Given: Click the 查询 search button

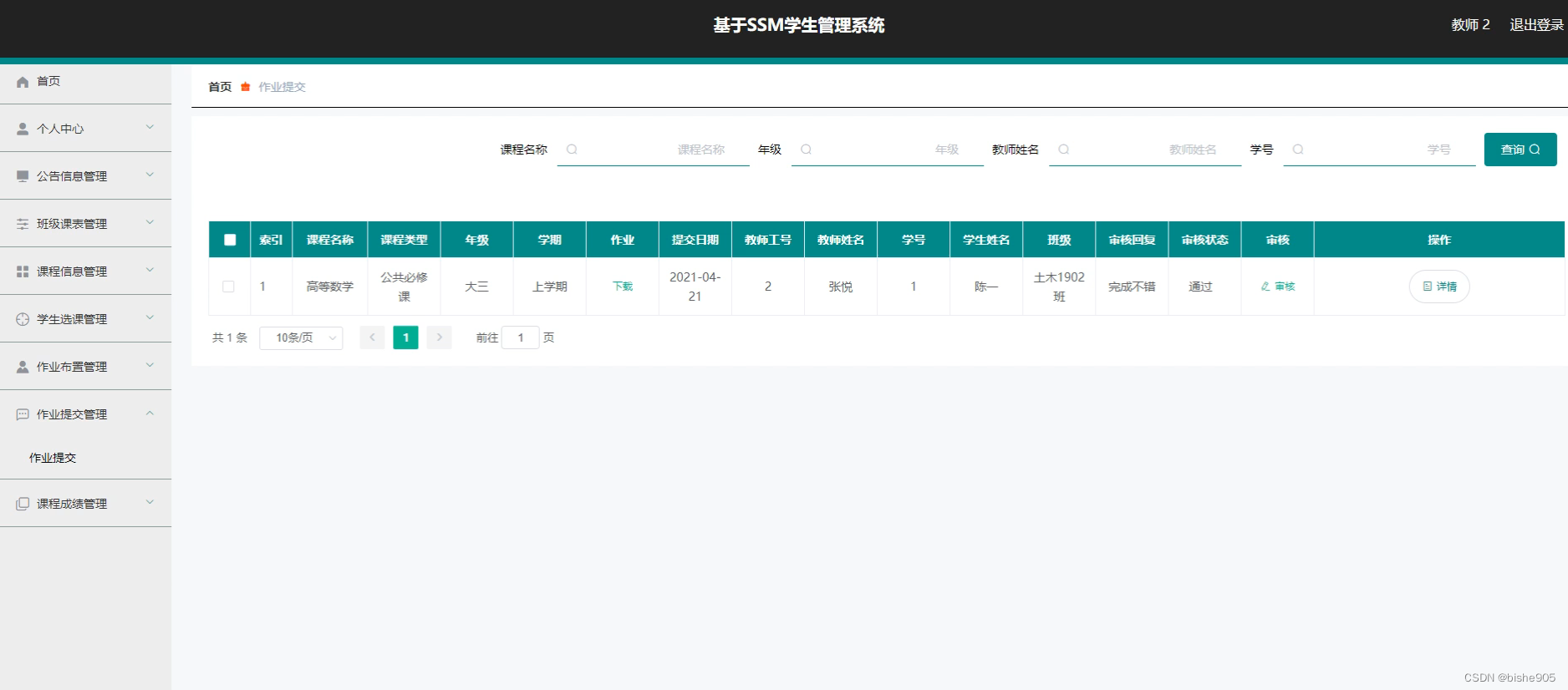Looking at the screenshot, I should (1520, 150).
